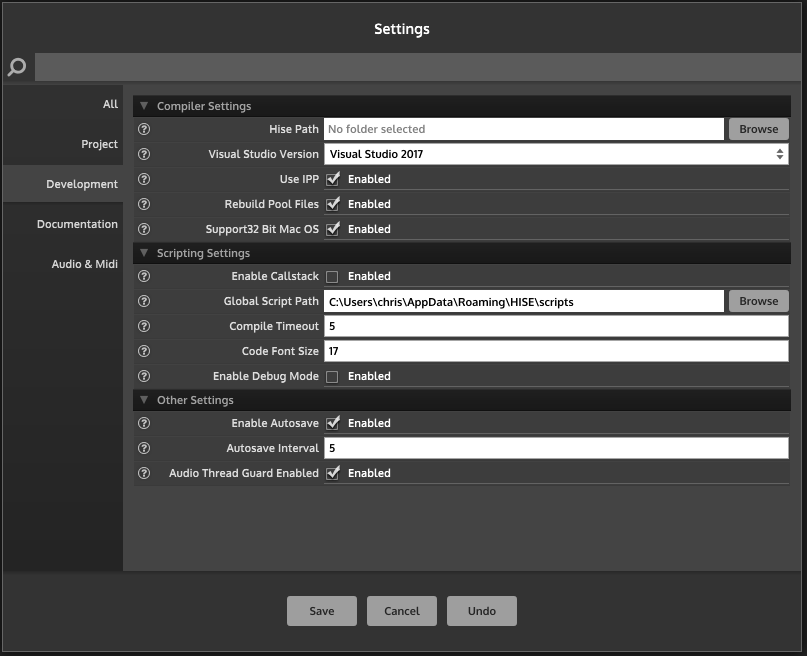Open the Project settings tab
This screenshot has width=807, height=656.
99,144
